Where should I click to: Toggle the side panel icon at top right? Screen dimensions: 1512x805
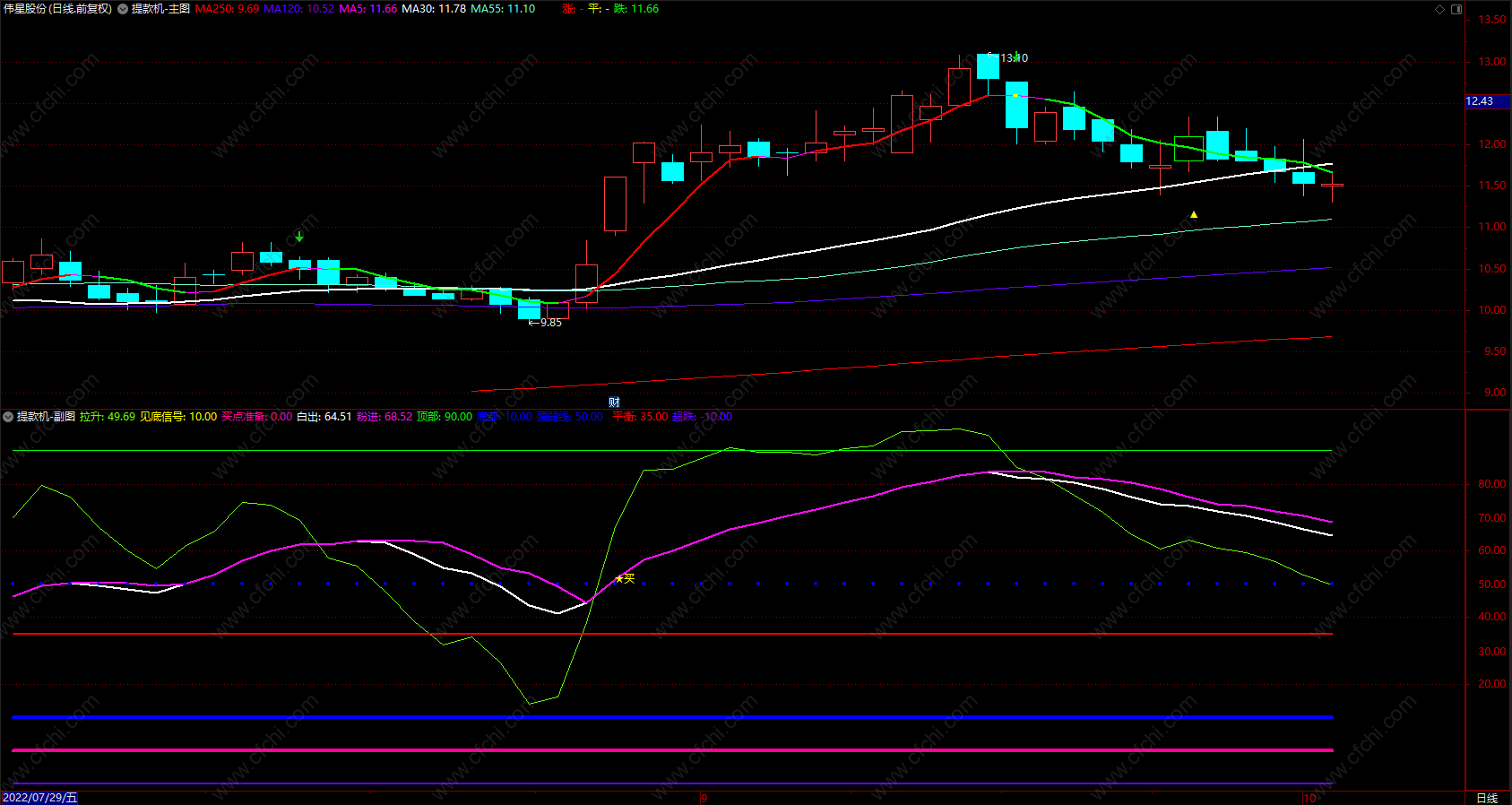[x=1456, y=9]
